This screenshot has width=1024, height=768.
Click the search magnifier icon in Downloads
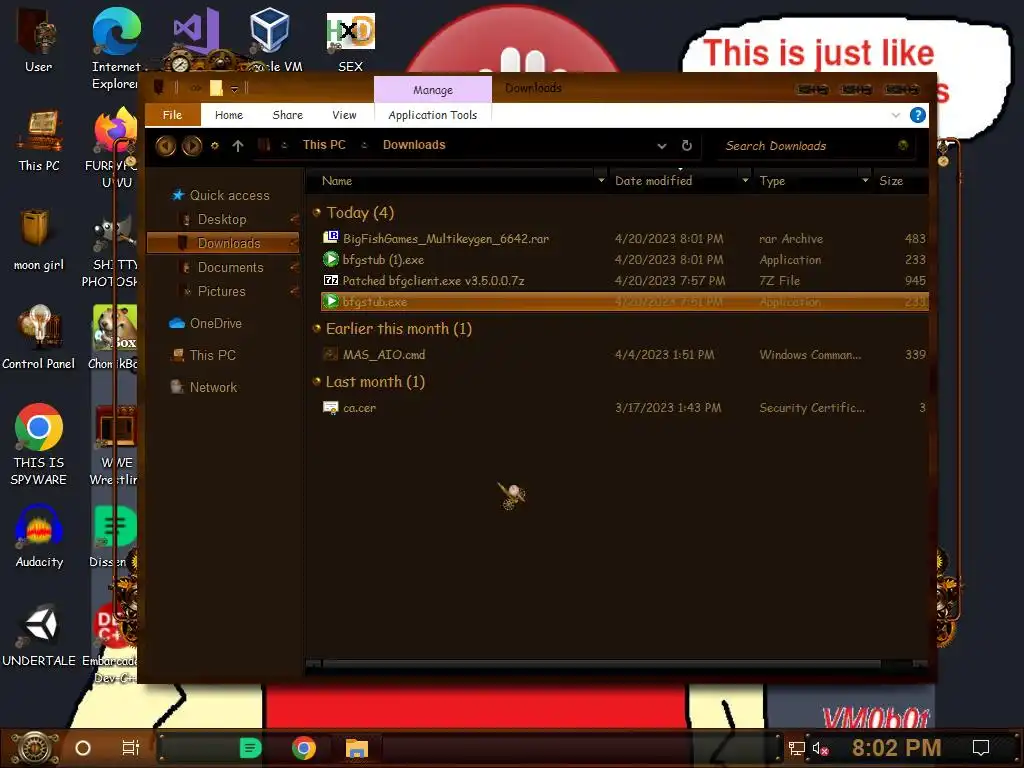(x=903, y=145)
